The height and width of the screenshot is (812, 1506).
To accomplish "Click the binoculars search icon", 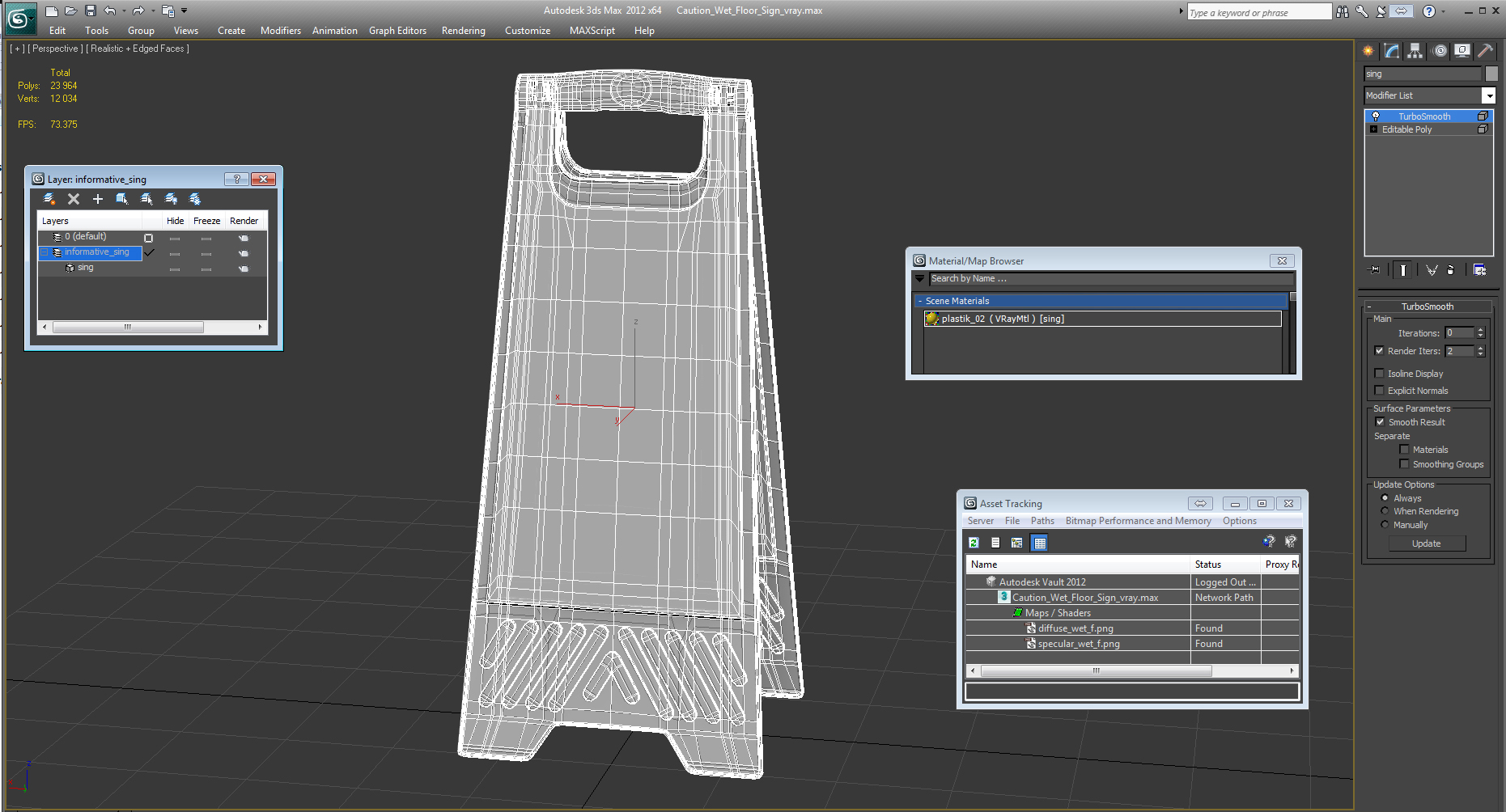I will (x=1343, y=11).
